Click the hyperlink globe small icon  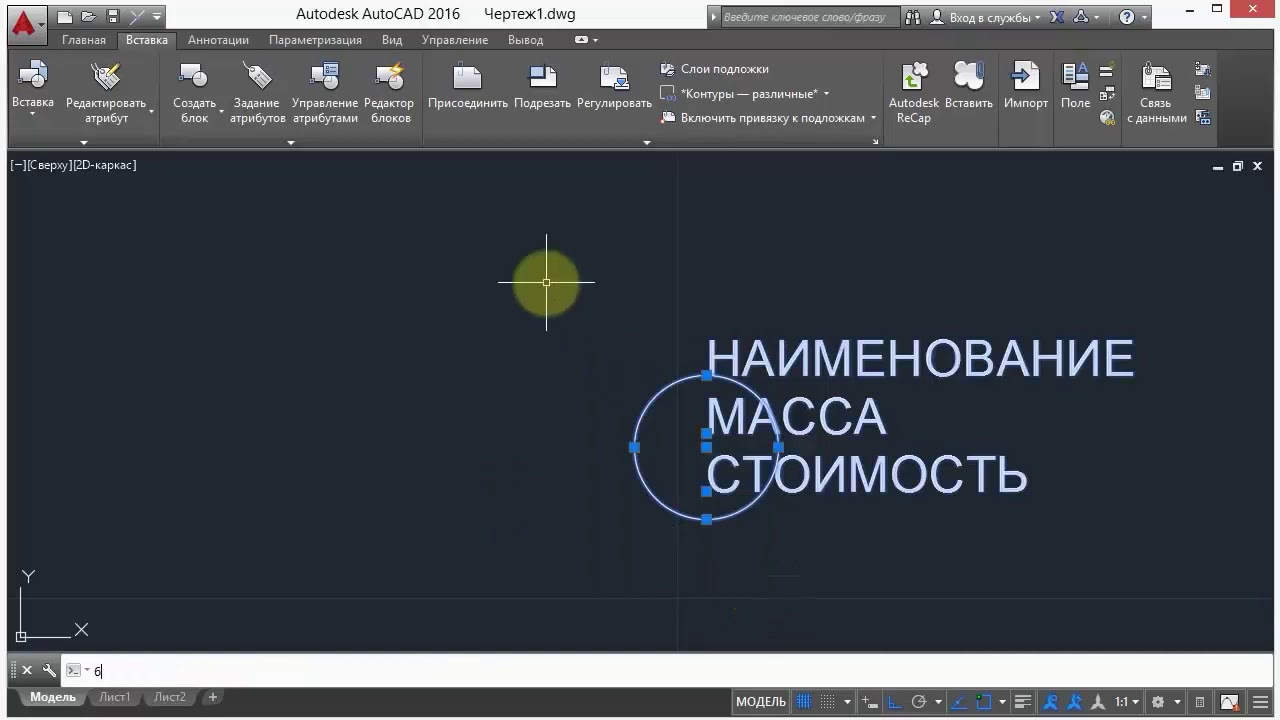coord(1107,117)
